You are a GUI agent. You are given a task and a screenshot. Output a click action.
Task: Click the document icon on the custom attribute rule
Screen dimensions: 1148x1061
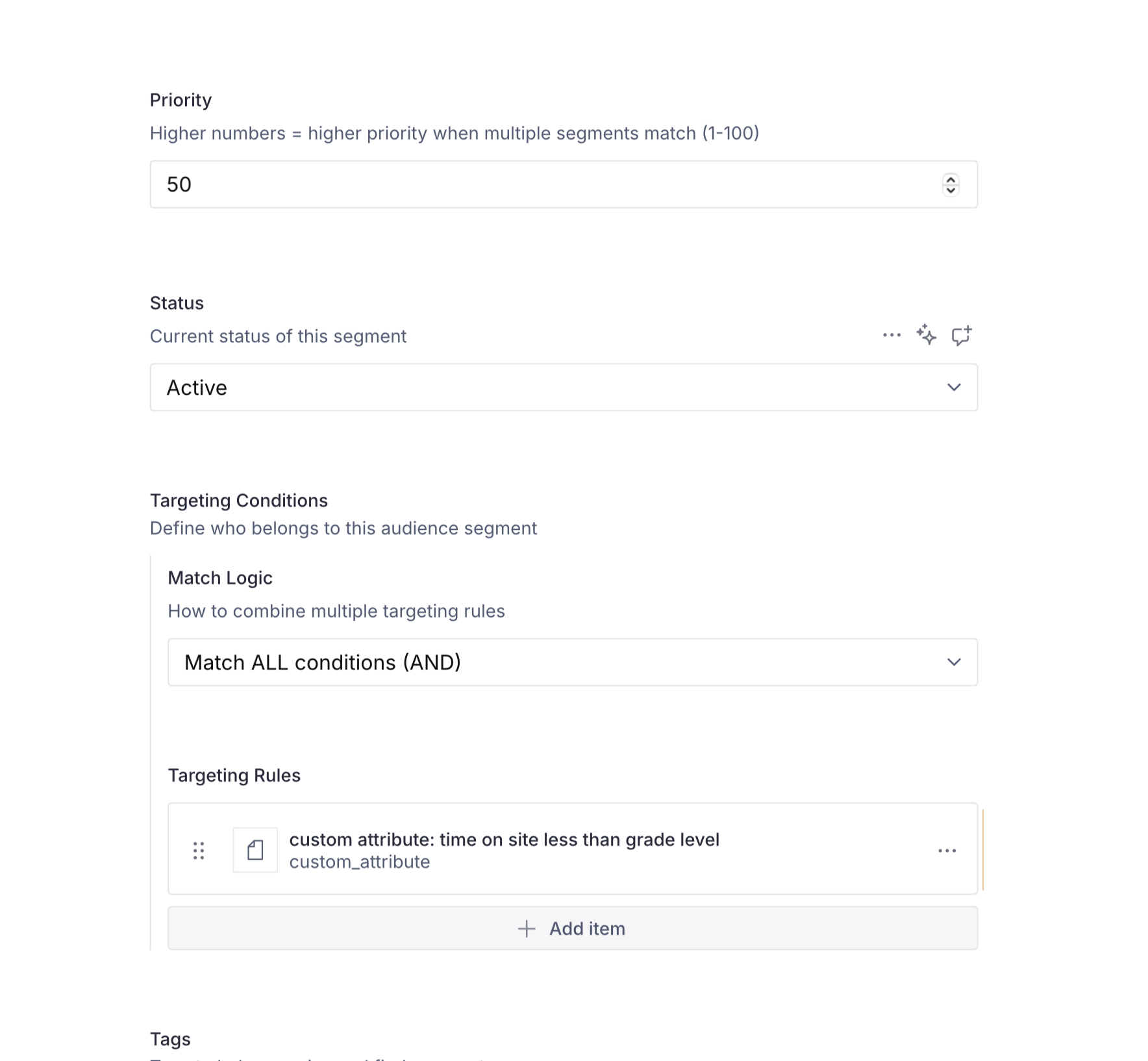coord(255,849)
